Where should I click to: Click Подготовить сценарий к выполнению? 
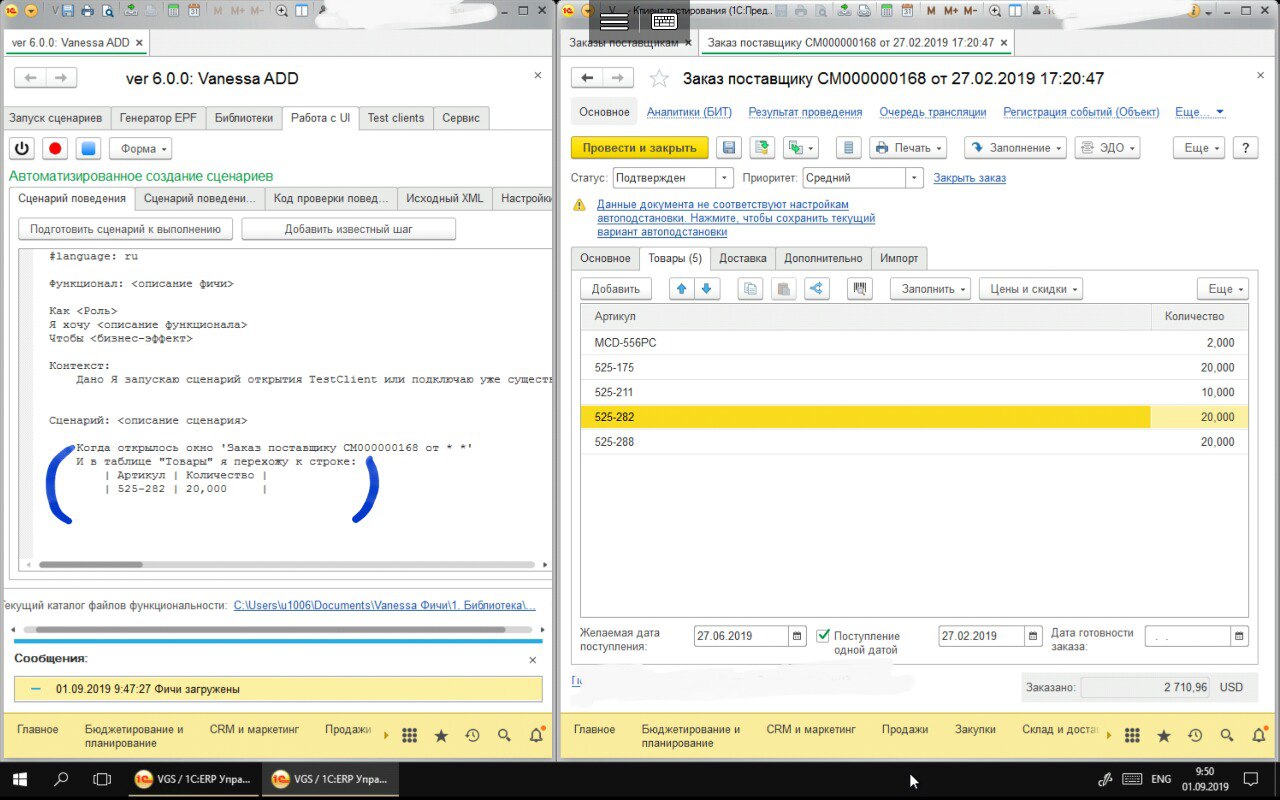pos(126,229)
